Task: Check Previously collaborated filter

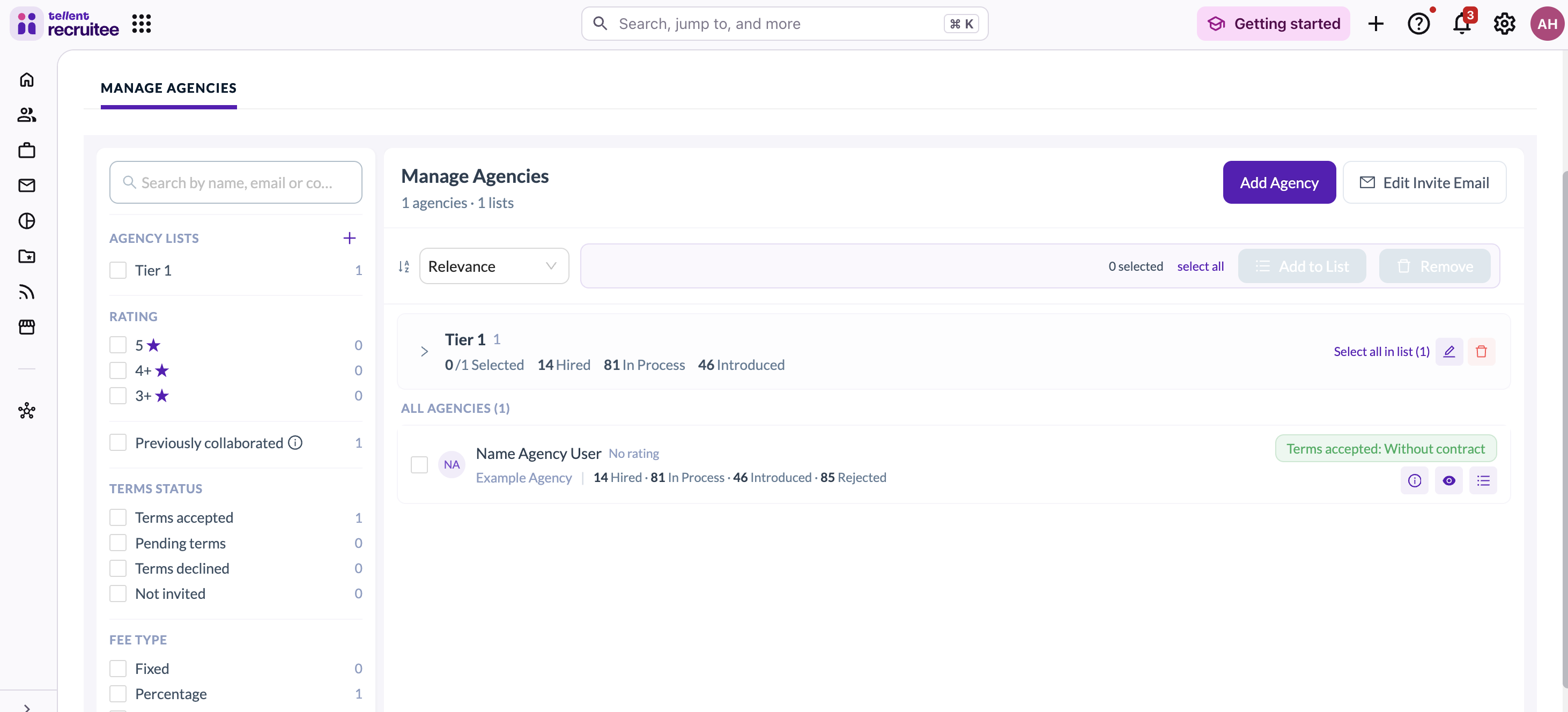Action: tap(117, 442)
